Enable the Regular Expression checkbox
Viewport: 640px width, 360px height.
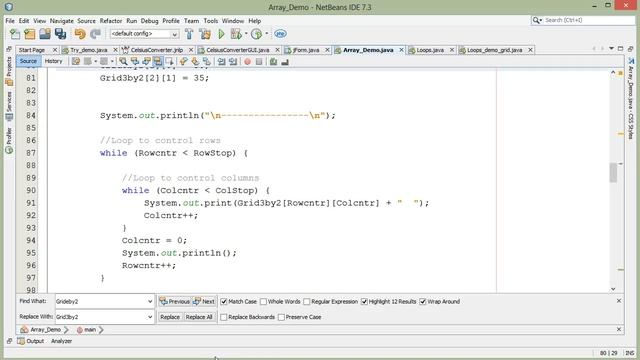307,302
